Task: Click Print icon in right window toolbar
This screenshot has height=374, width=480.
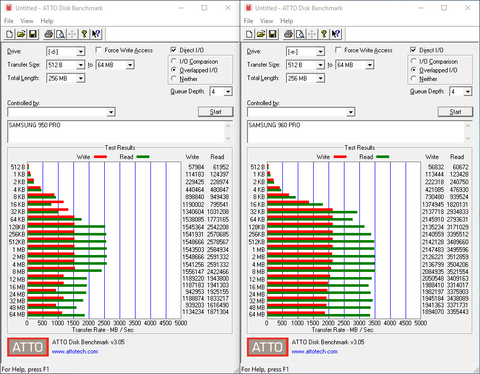Action: coord(288,34)
